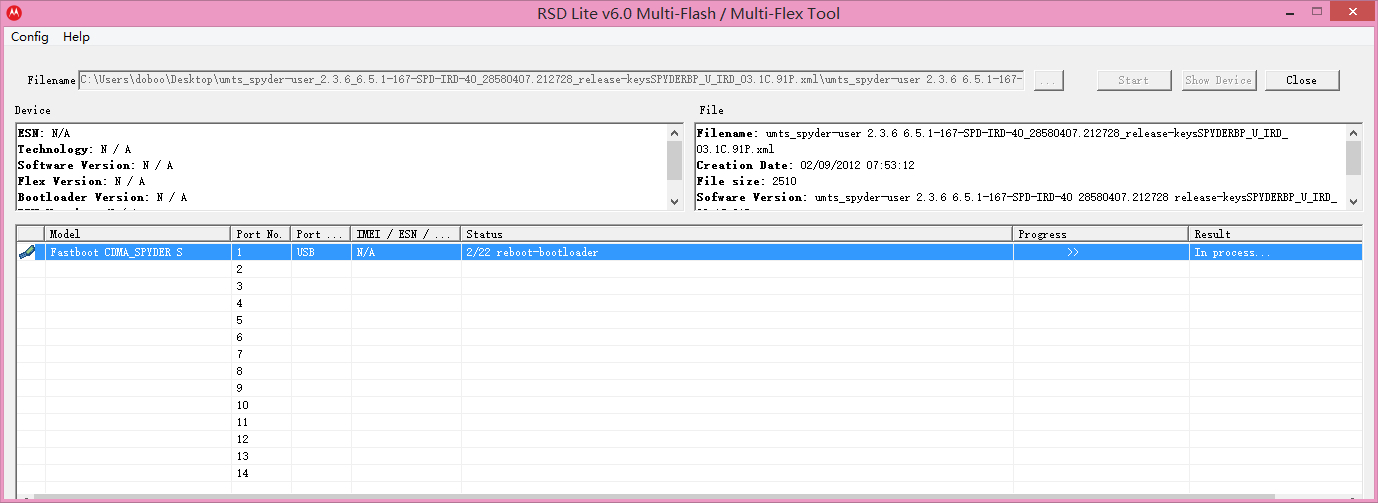
Task: Click the File panel scroll up arrow
Action: click(x=1353, y=132)
